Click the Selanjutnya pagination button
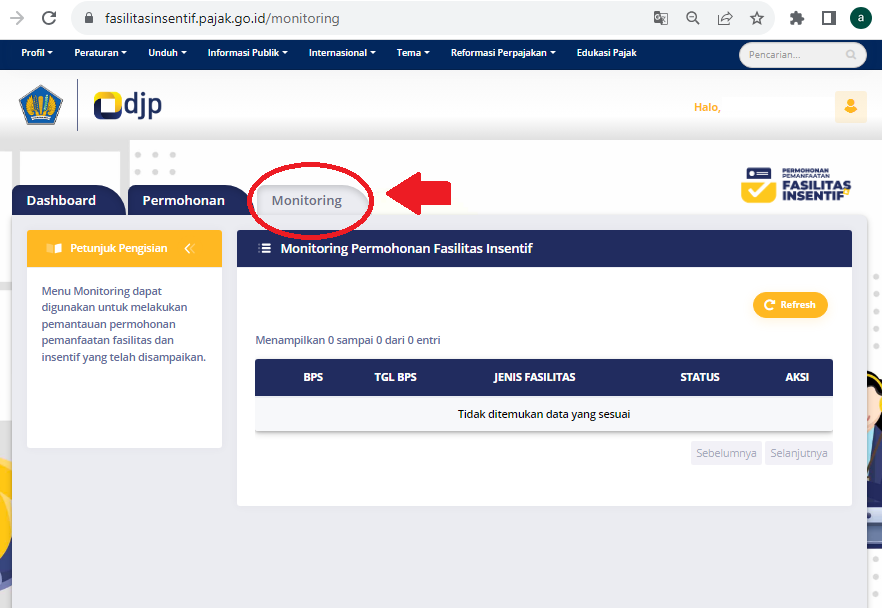Viewport: 882px width, 608px height. [x=799, y=453]
